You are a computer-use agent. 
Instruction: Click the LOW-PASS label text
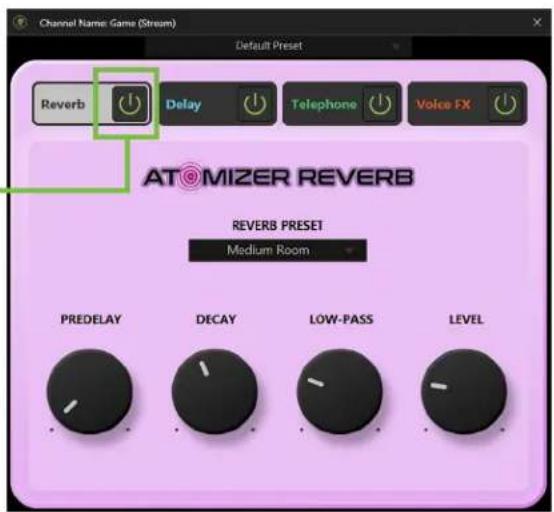pyautogui.click(x=341, y=319)
